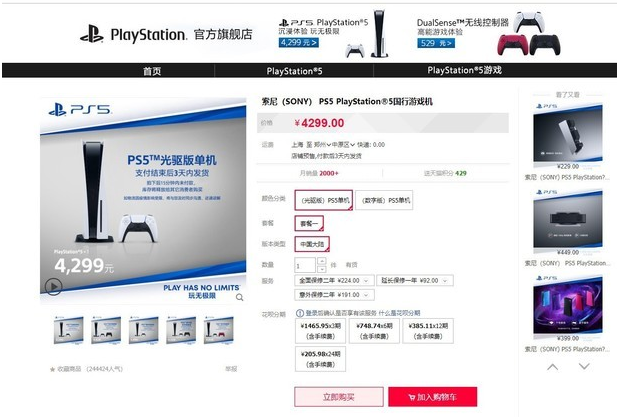Choose the 套餐一 package option
The height and width of the screenshot is (417, 617).
pos(309,223)
